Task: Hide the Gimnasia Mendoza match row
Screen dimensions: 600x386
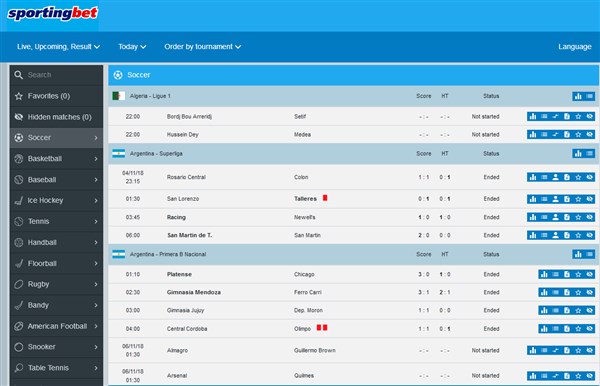Action: (x=590, y=292)
